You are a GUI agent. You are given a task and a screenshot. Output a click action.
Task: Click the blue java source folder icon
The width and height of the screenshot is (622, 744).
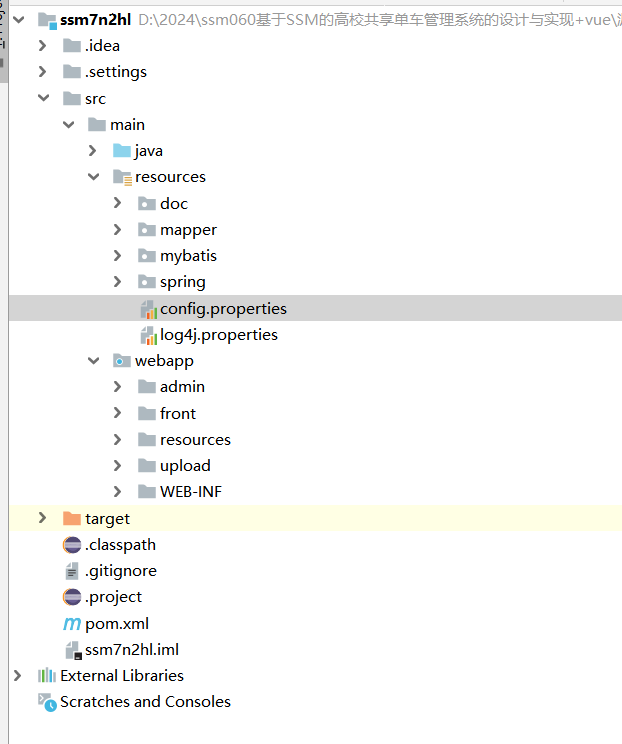point(122,151)
